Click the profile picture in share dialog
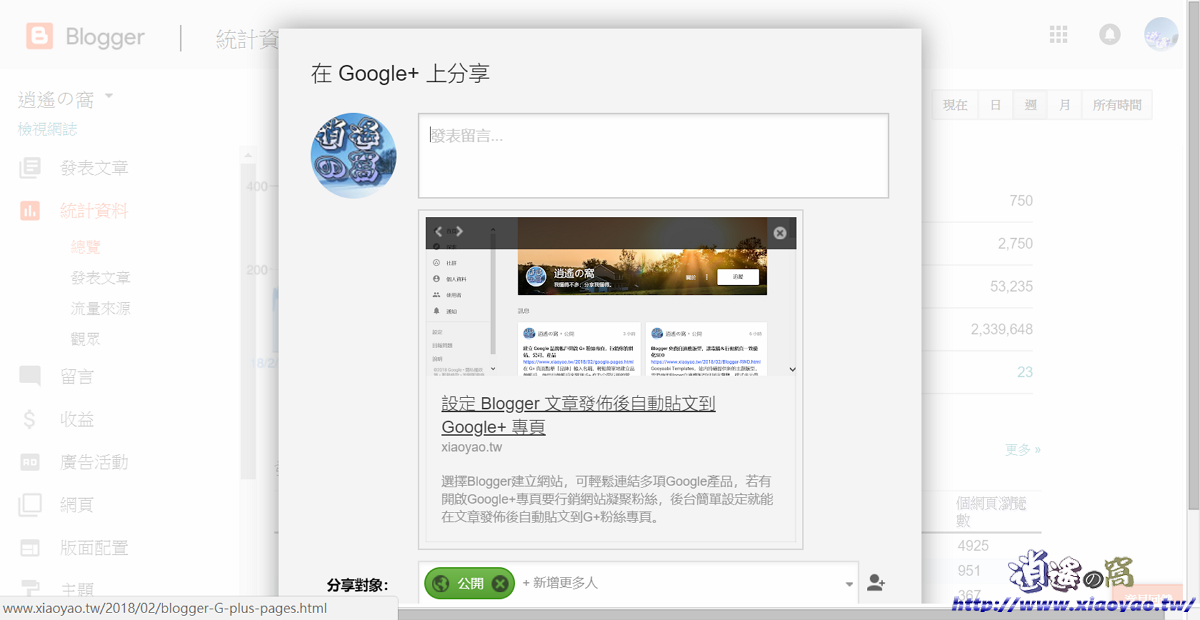Image resolution: width=1200 pixels, height=620 pixels. click(353, 155)
